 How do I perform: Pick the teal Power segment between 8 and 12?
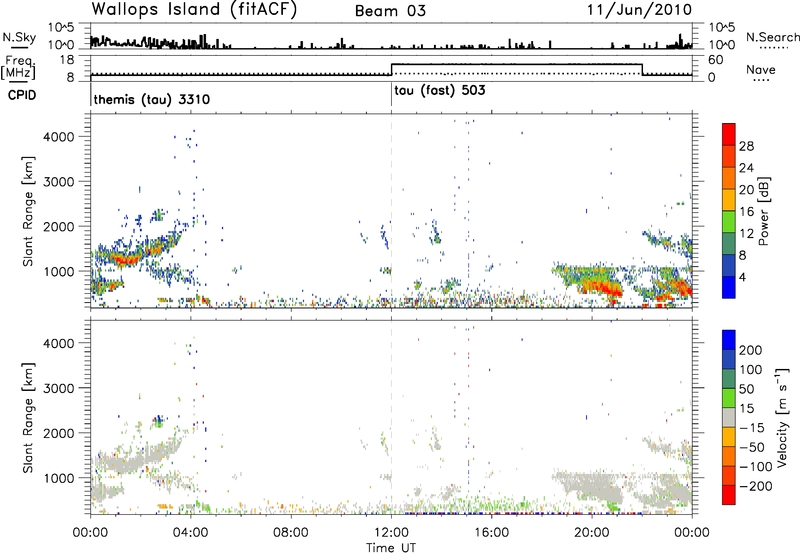click(729, 244)
